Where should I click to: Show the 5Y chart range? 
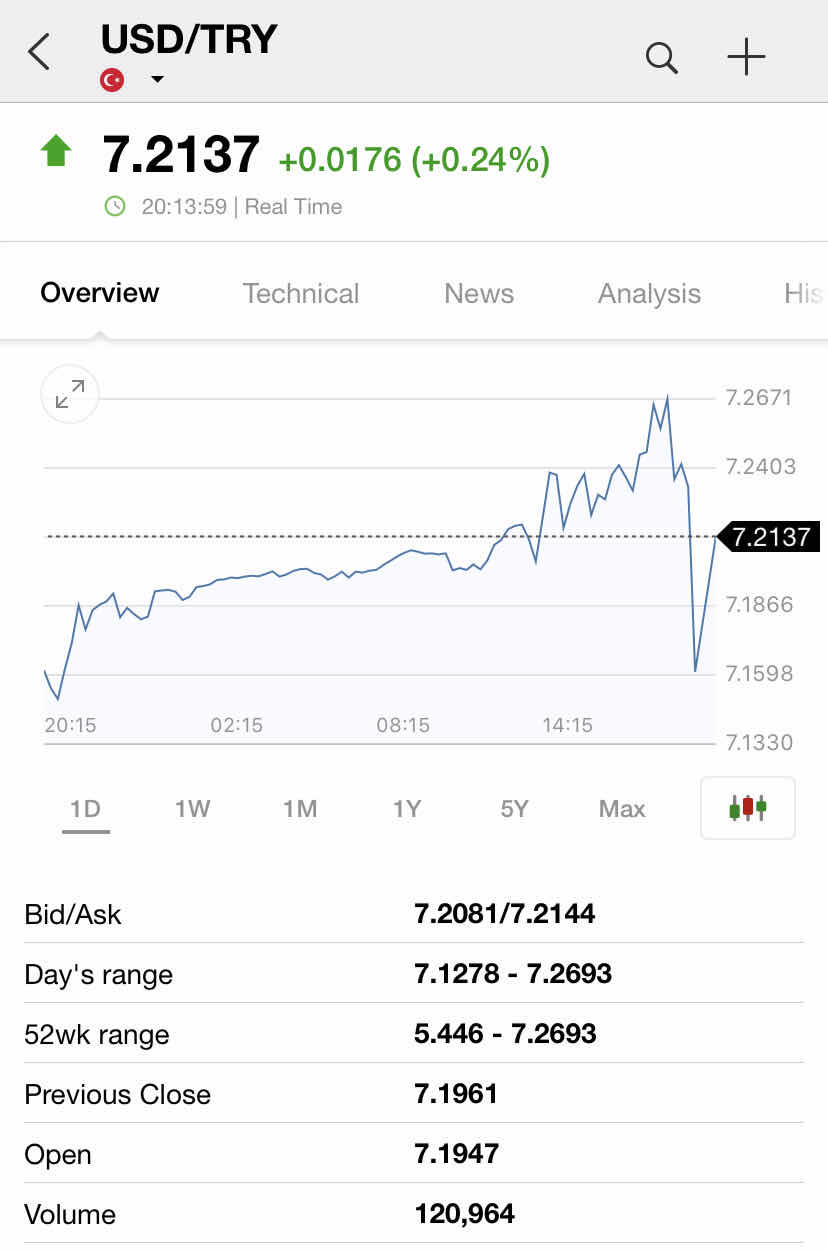(514, 808)
